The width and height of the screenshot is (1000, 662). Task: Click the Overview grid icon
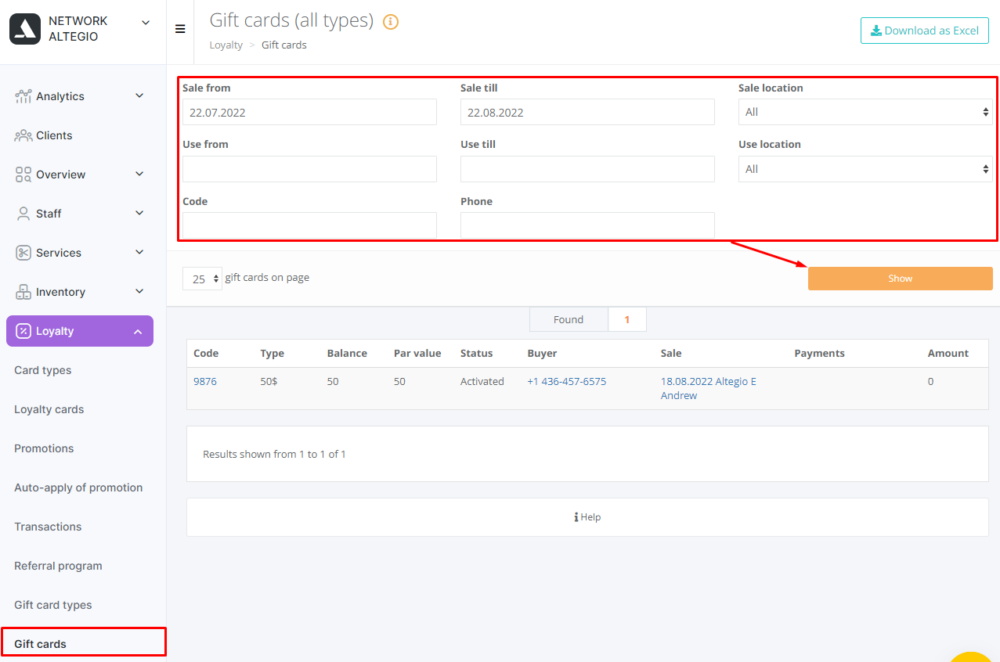point(23,174)
